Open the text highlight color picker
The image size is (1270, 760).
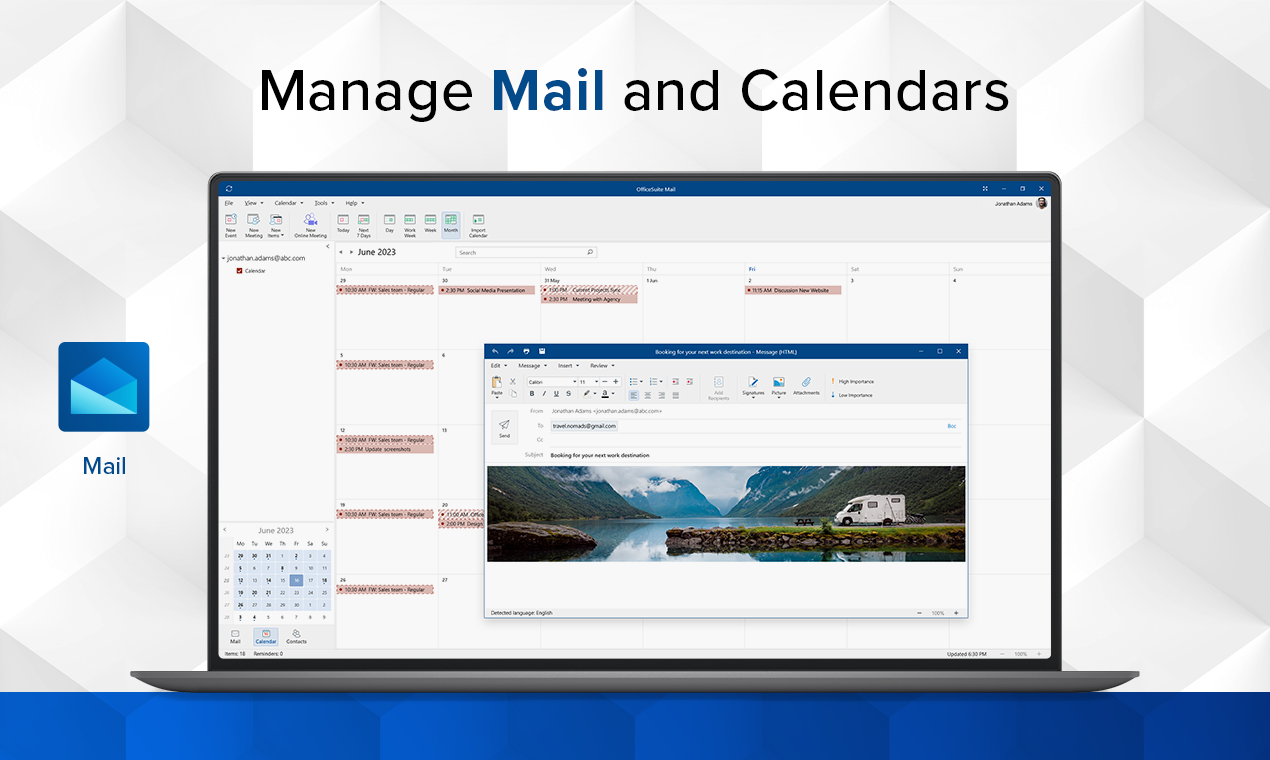[x=589, y=394]
